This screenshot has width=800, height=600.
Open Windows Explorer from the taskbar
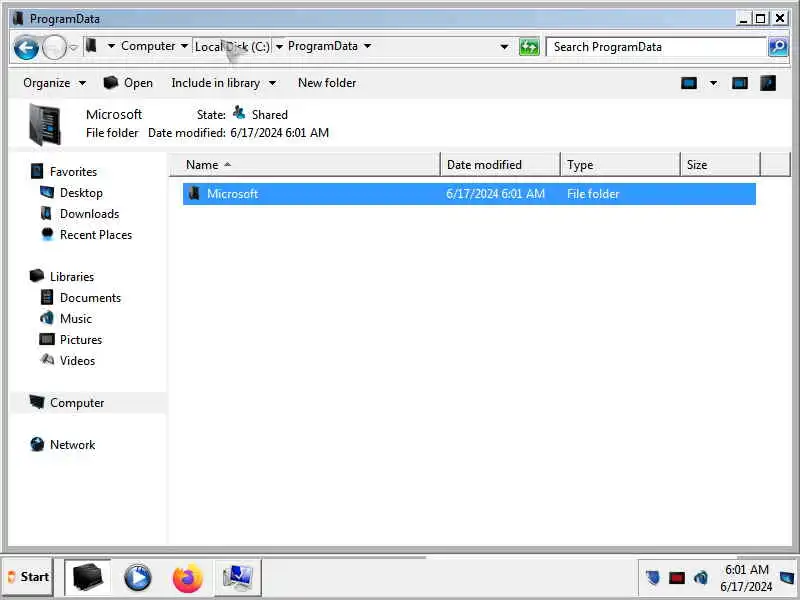click(x=88, y=578)
